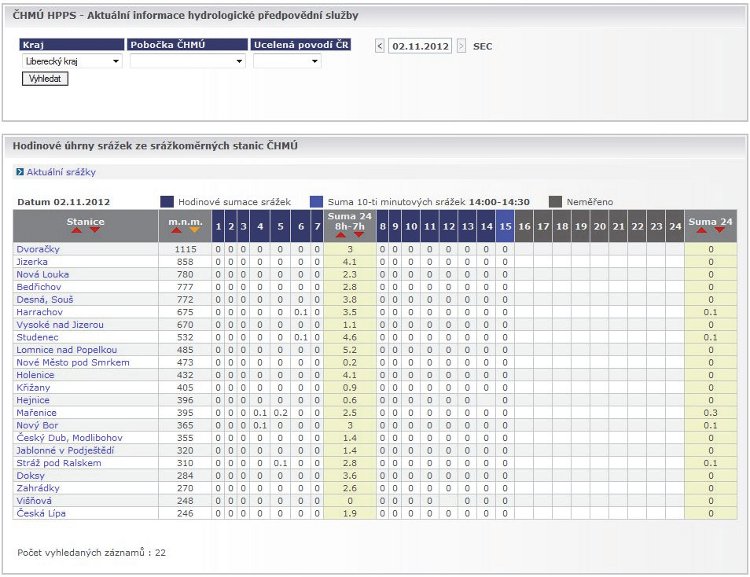This screenshot has width=750, height=577.
Task: Click the dark blue Hodinové sumace legend swatch
Action: click(167, 201)
